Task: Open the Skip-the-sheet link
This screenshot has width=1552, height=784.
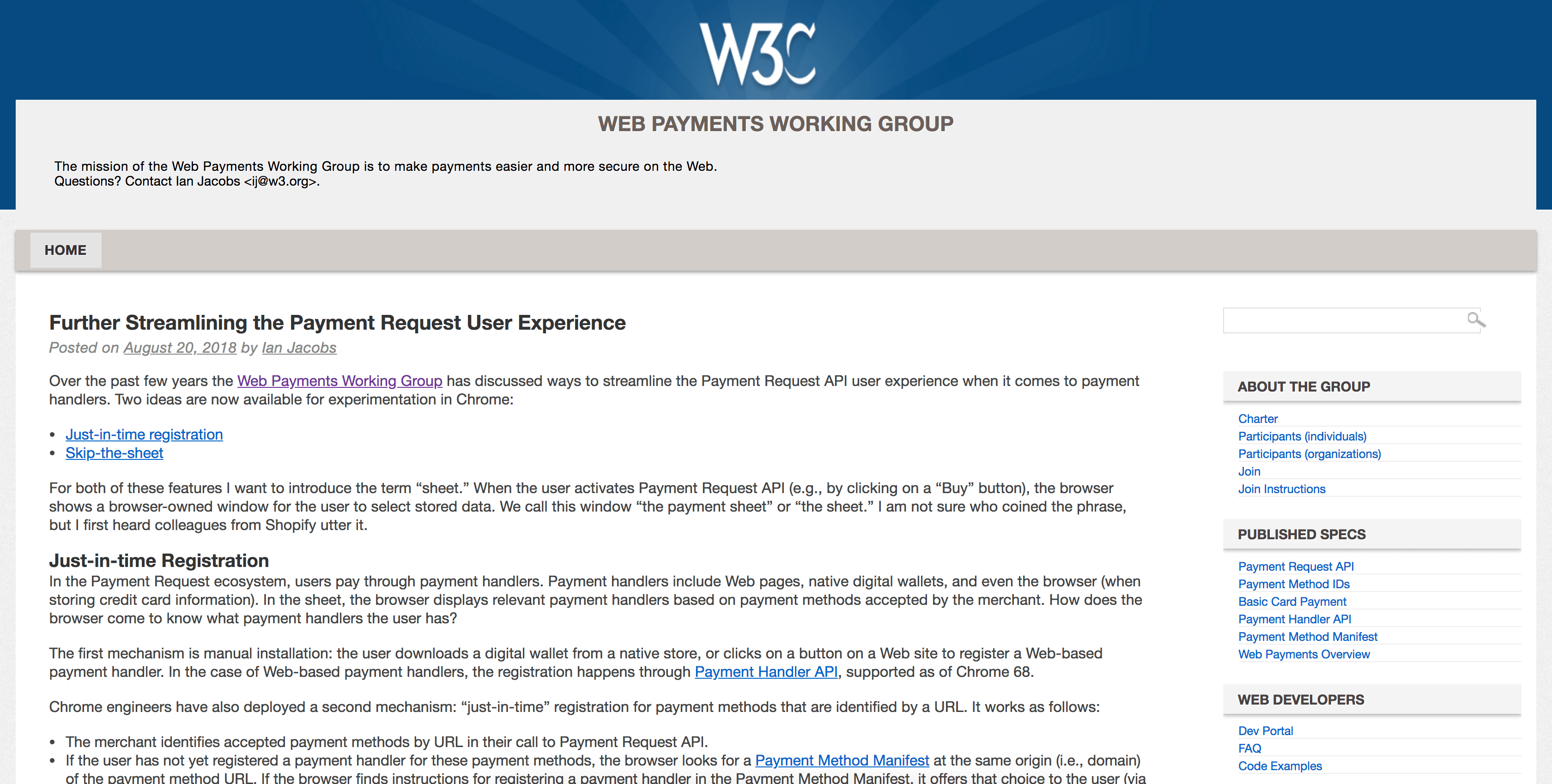Action: point(113,453)
